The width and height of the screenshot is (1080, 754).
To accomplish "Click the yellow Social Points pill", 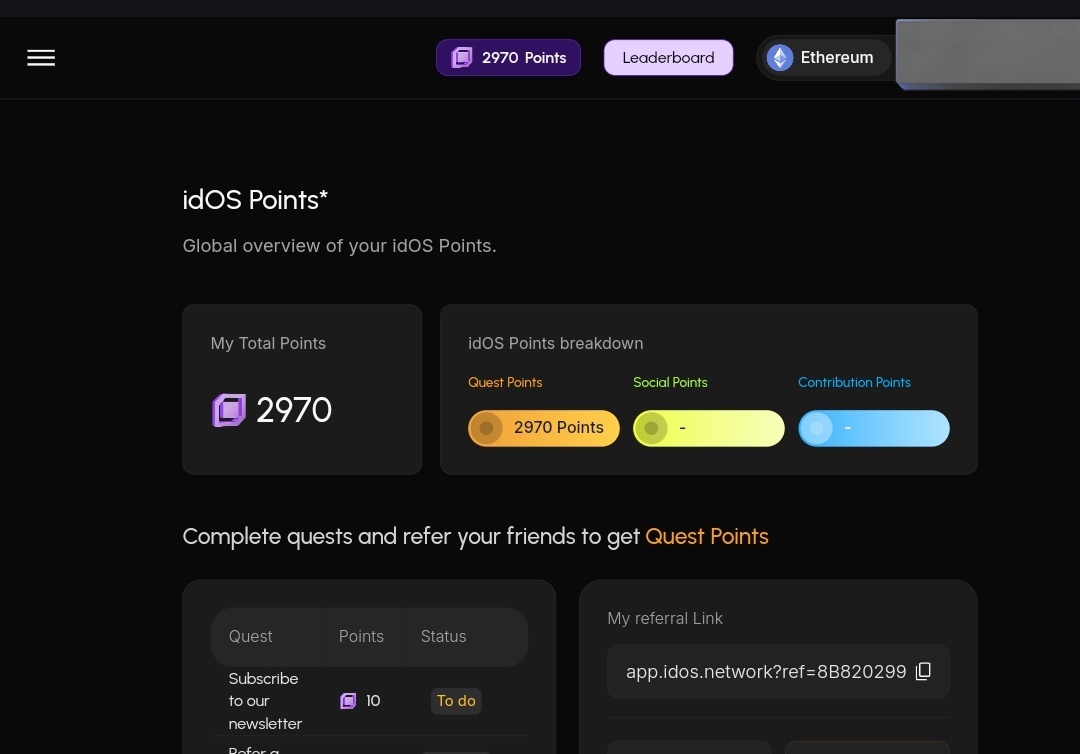I will 709,428.
